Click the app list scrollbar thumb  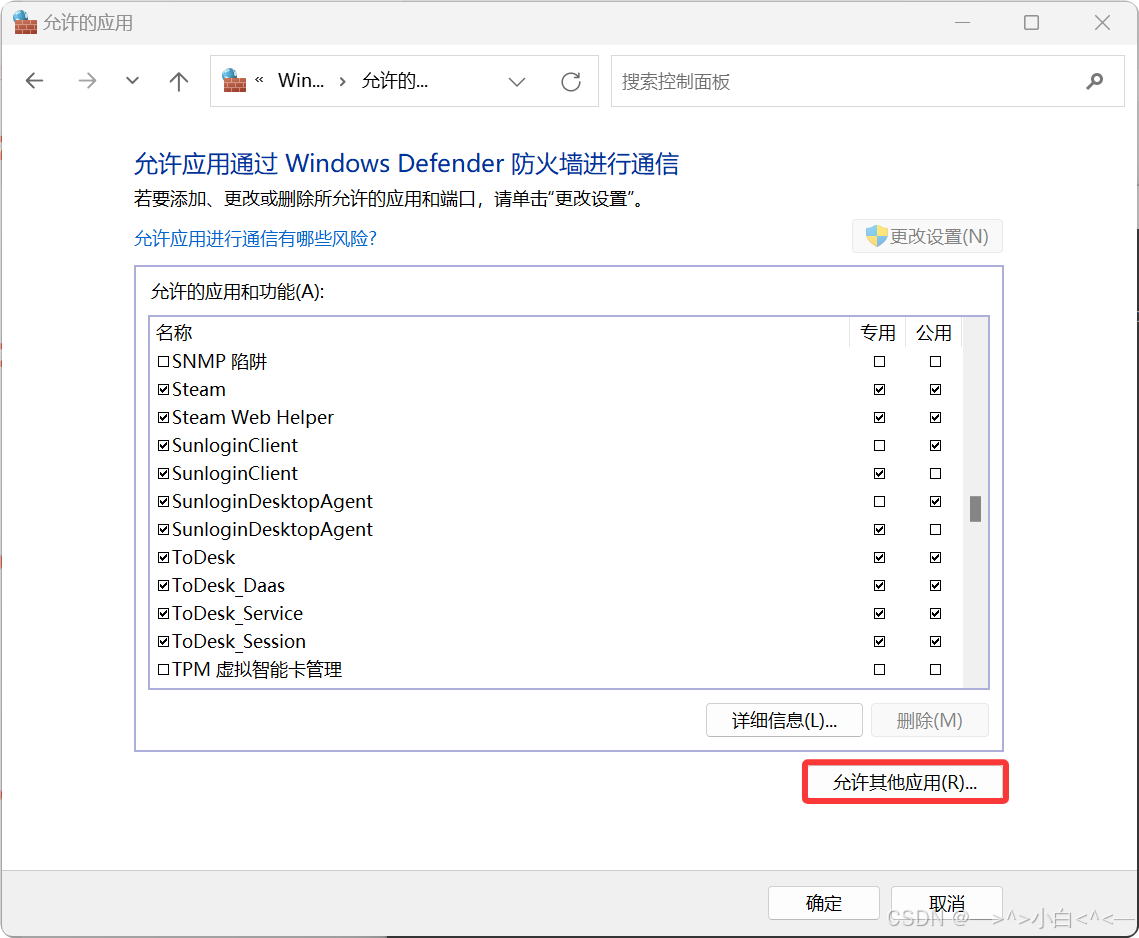(x=976, y=509)
